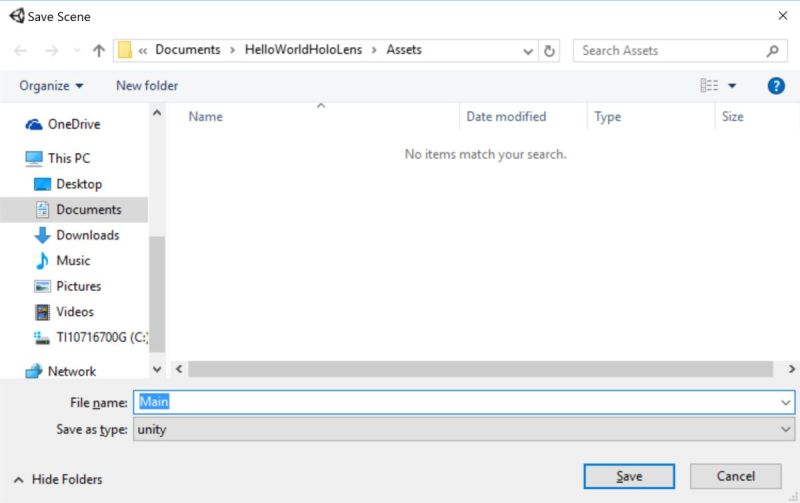Open the Save as type dropdown
This screenshot has width=800, height=503.
click(785, 430)
